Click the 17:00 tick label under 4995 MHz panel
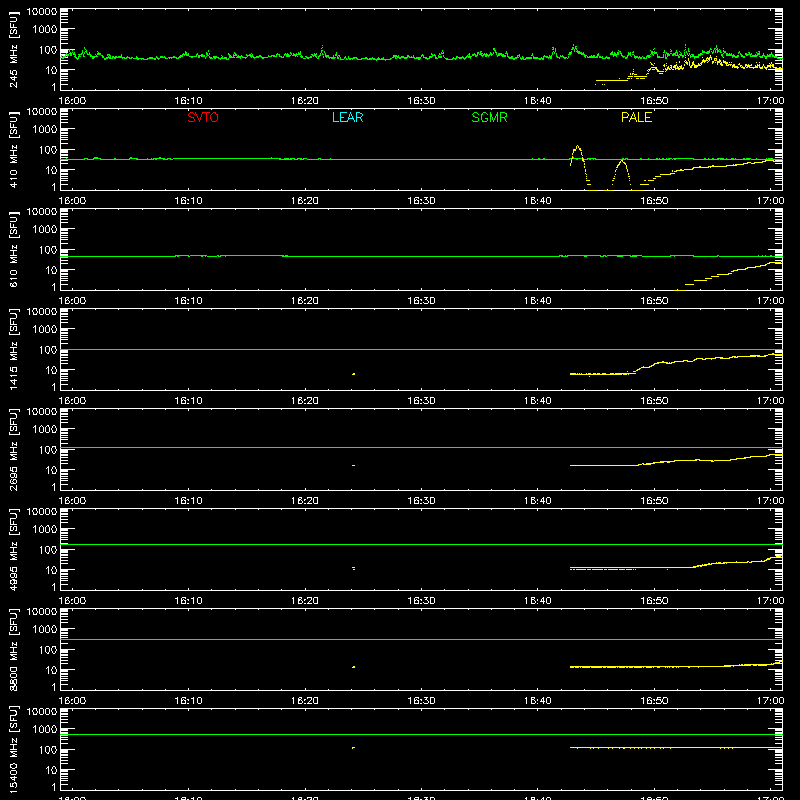The height and width of the screenshot is (800, 800). coord(770,601)
